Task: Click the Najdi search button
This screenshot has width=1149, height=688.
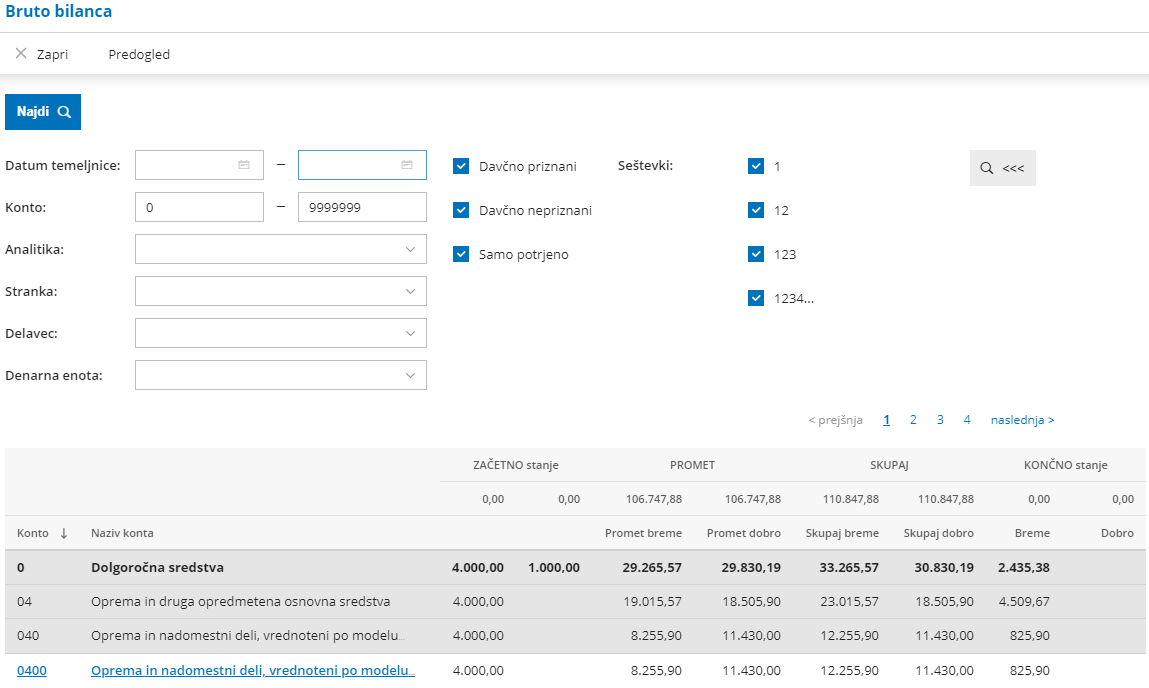Action: click(43, 112)
